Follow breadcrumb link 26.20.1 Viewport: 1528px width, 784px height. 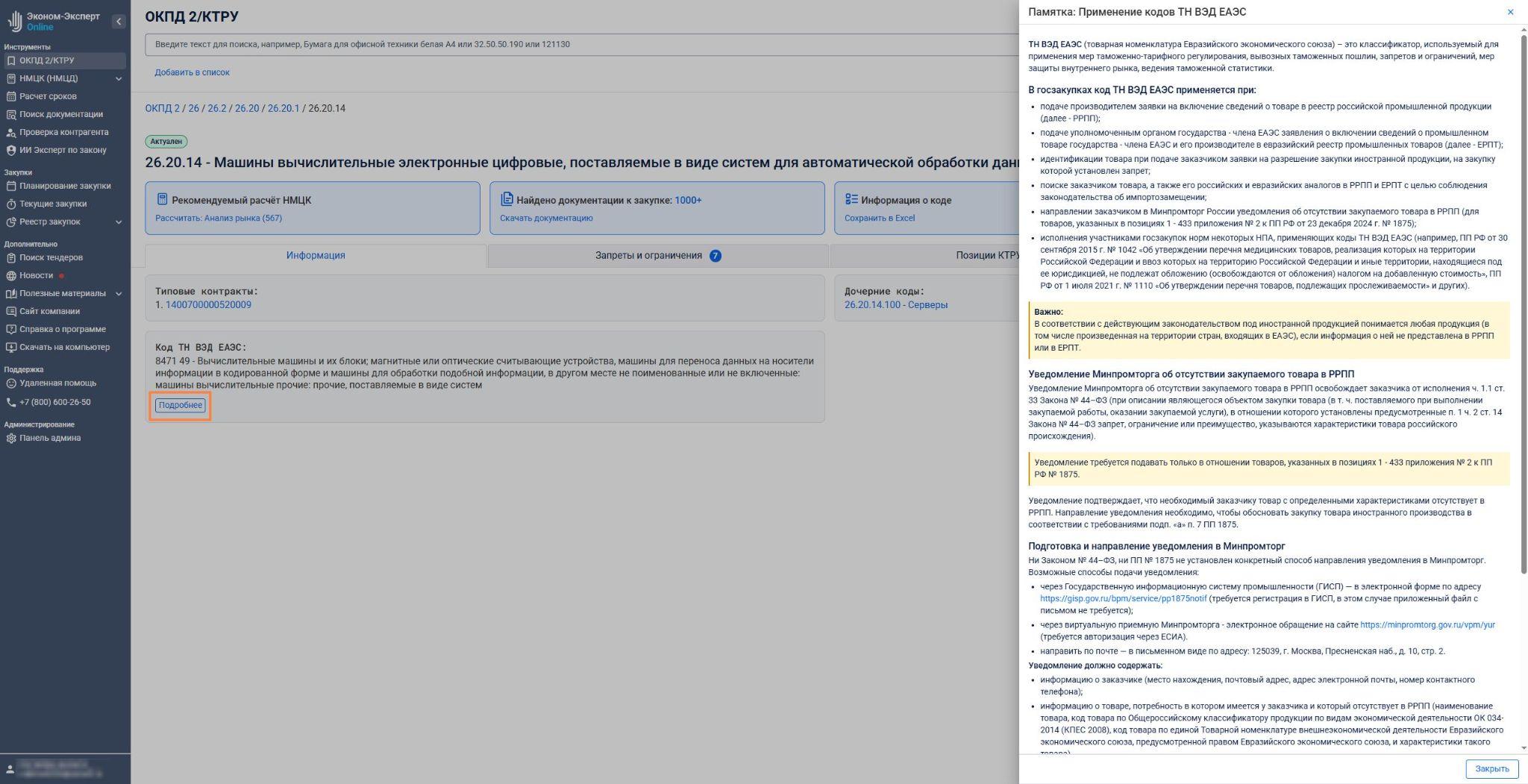283,108
